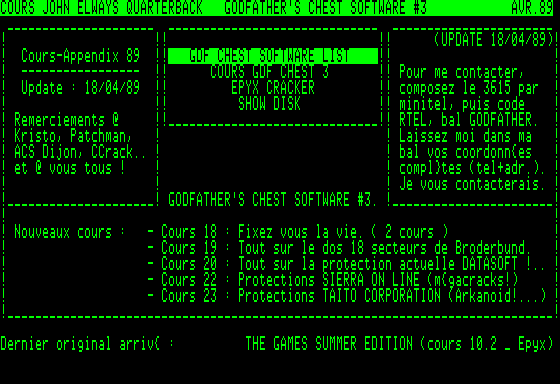Click the '(UPDATE 18/04/89)' text
The width and height of the screenshot is (560, 384).
(x=493, y=40)
